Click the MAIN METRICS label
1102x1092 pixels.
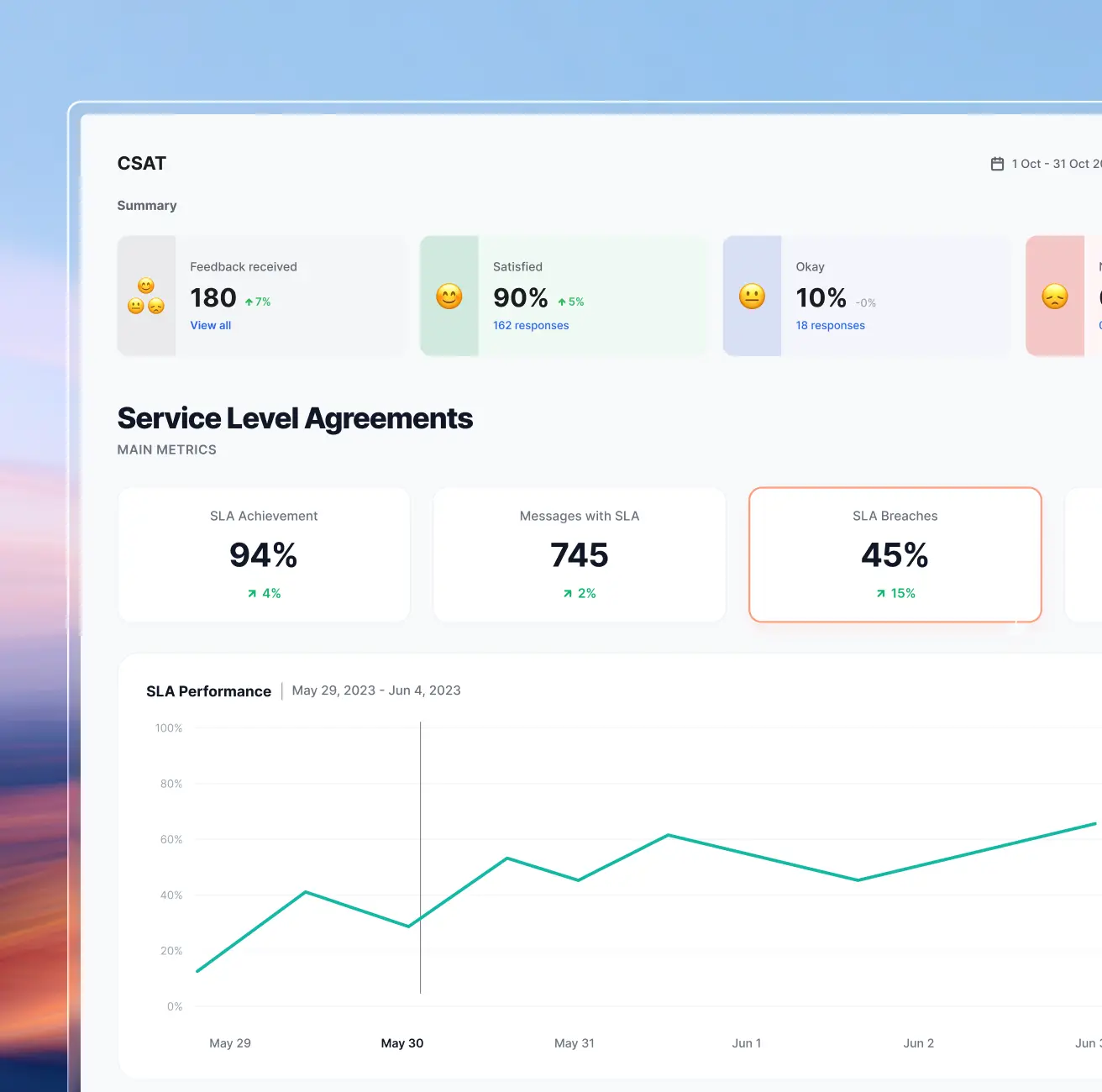(x=167, y=449)
